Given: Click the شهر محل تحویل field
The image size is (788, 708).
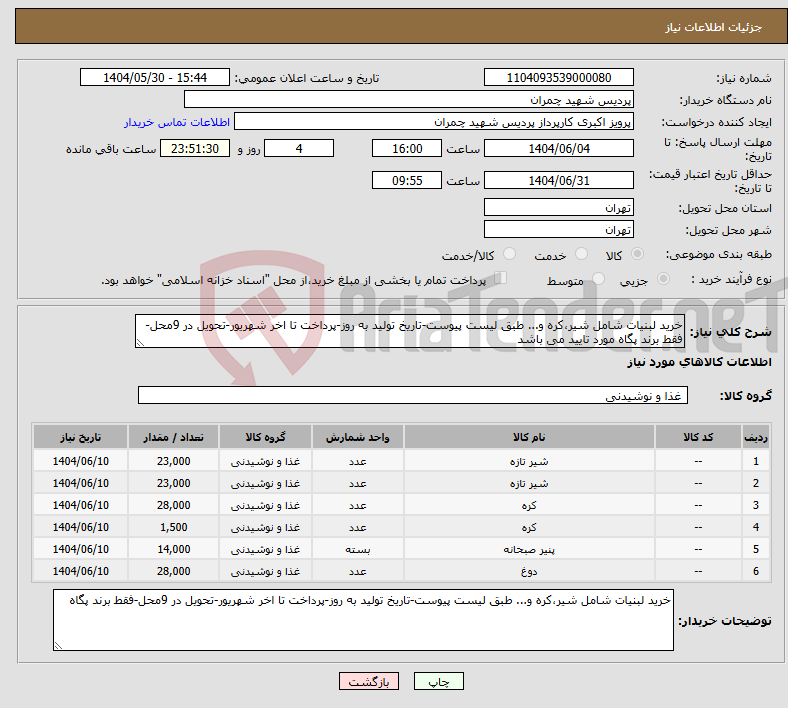Looking at the screenshot, I should pyautogui.click(x=558, y=230).
